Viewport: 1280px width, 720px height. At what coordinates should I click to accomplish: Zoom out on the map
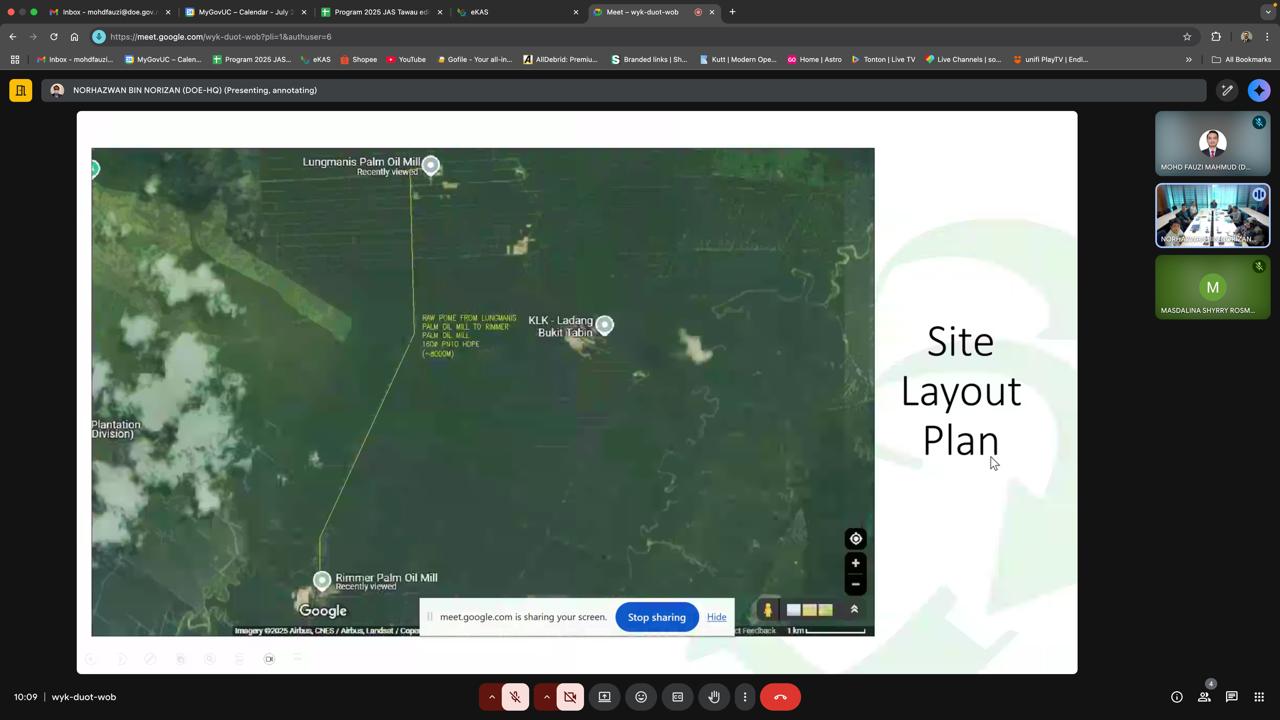click(855, 584)
